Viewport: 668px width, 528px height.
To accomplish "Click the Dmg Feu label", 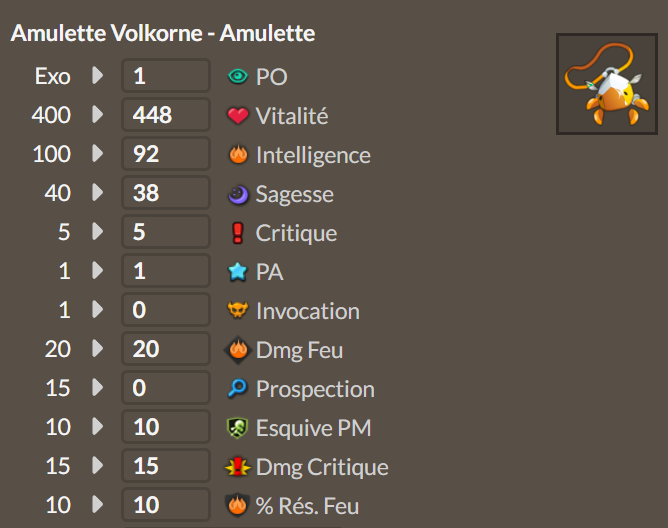I will tap(299, 350).
